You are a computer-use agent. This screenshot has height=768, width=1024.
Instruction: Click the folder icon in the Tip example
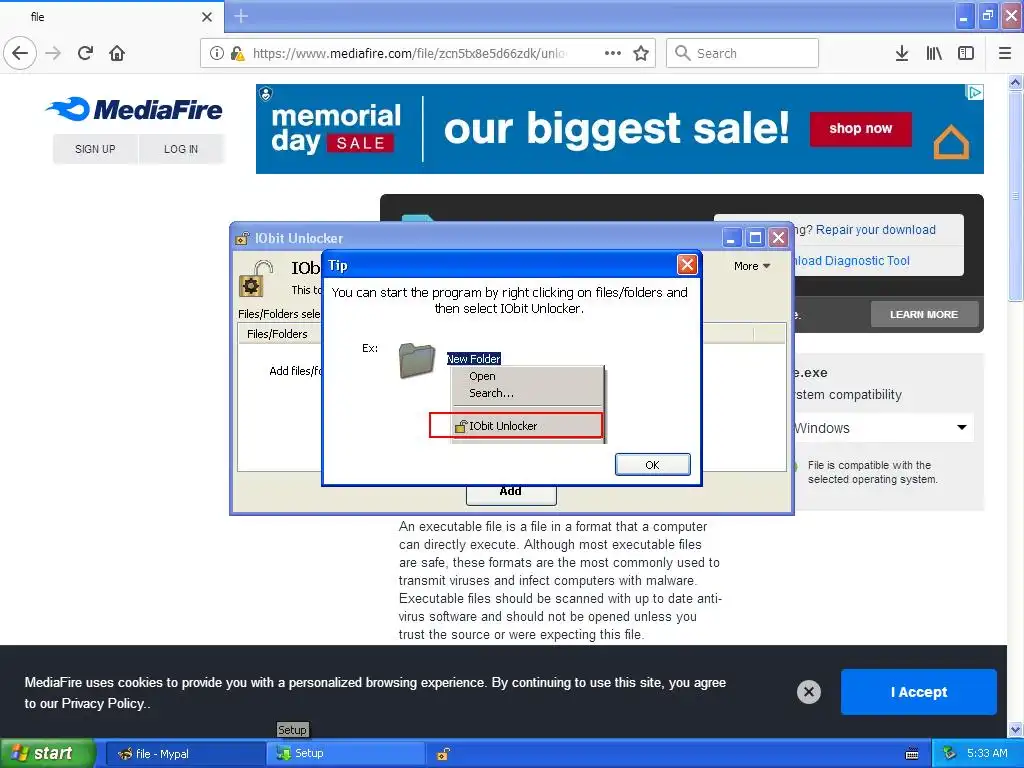coord(417,360)
